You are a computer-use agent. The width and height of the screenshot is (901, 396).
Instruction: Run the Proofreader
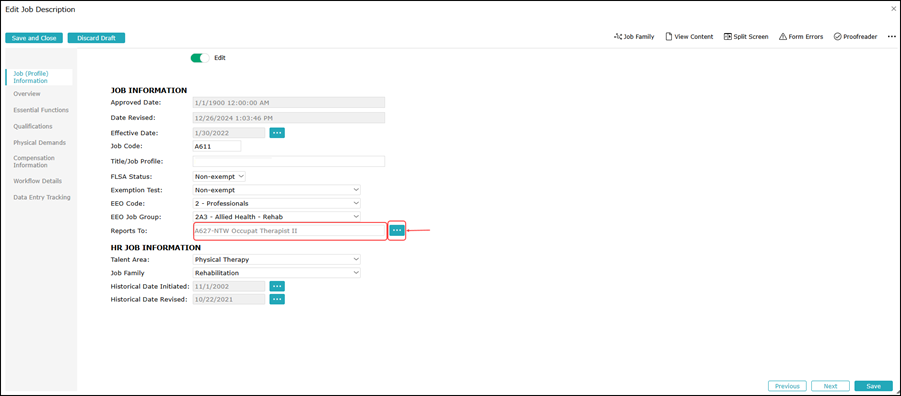pos(856,37)
